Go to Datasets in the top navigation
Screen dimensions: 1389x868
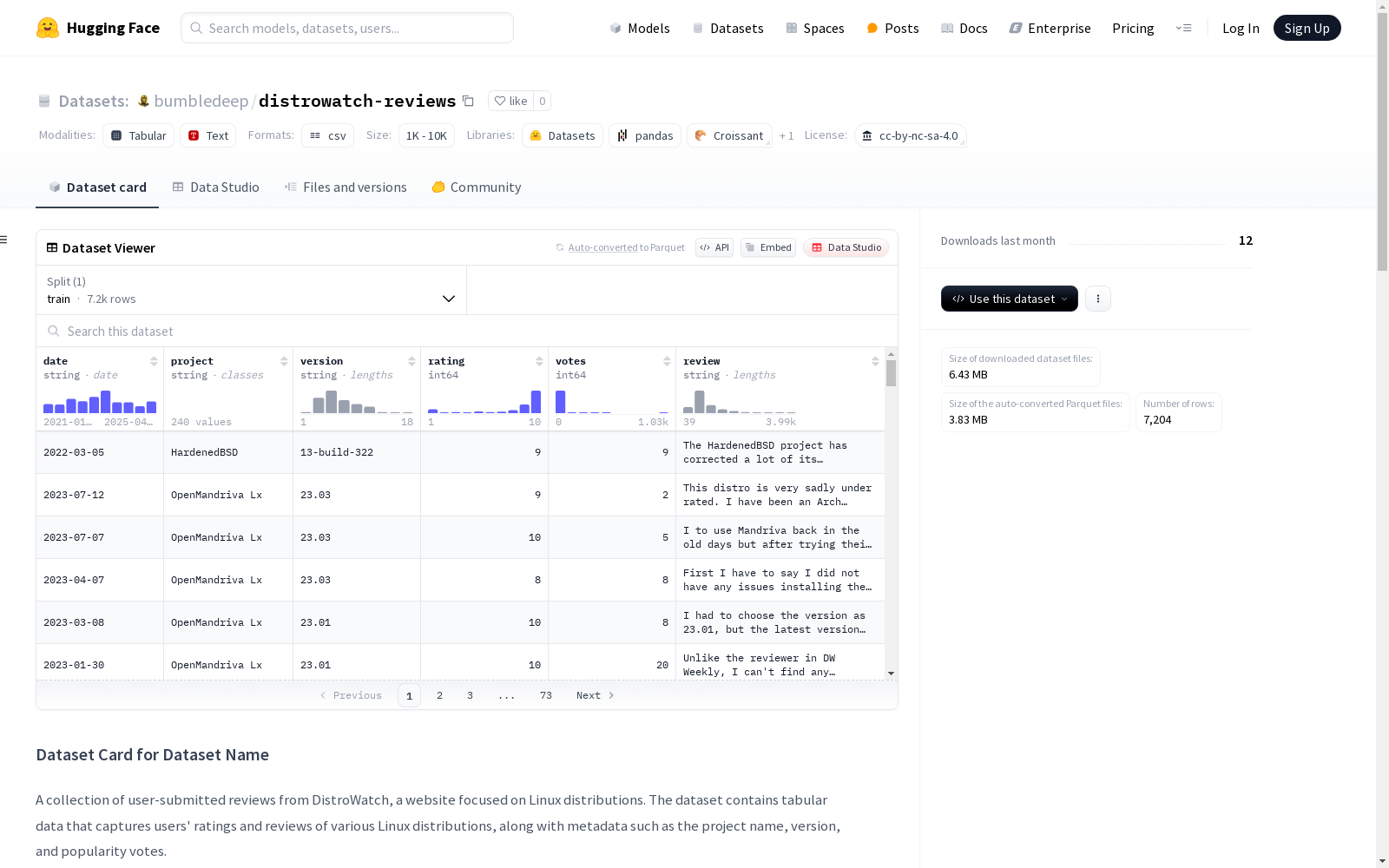tap(727, 28)
